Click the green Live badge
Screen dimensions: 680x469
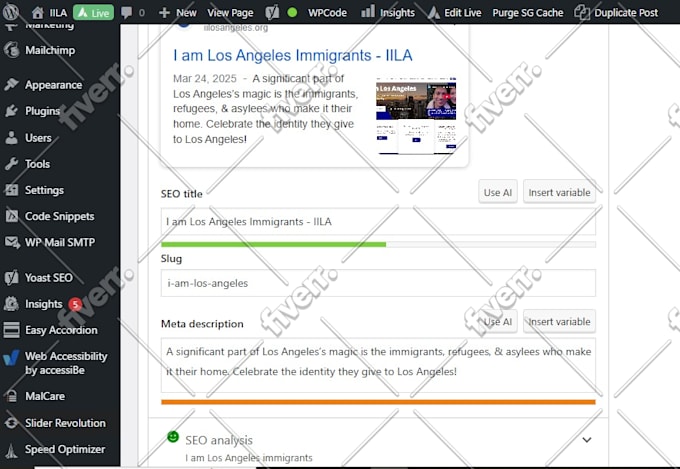point(93,13)
